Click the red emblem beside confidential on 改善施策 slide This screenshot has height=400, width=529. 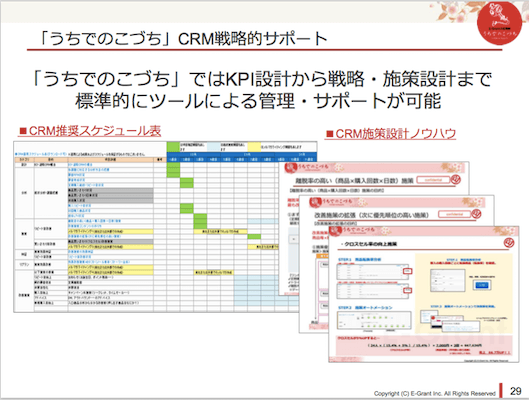pos(476,214)
